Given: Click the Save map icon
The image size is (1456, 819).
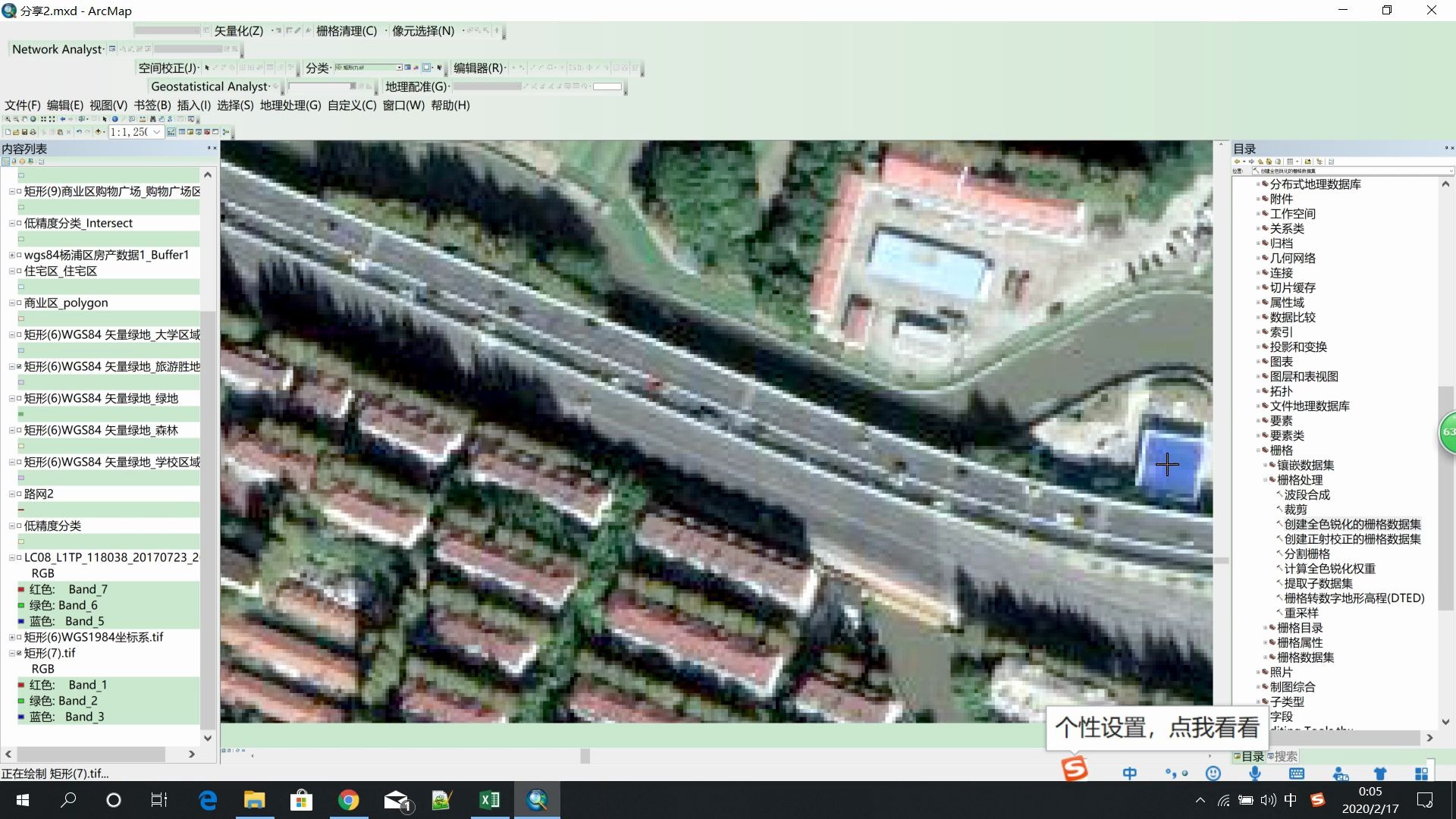Looking at the screenshot, I should pos(24,132).
